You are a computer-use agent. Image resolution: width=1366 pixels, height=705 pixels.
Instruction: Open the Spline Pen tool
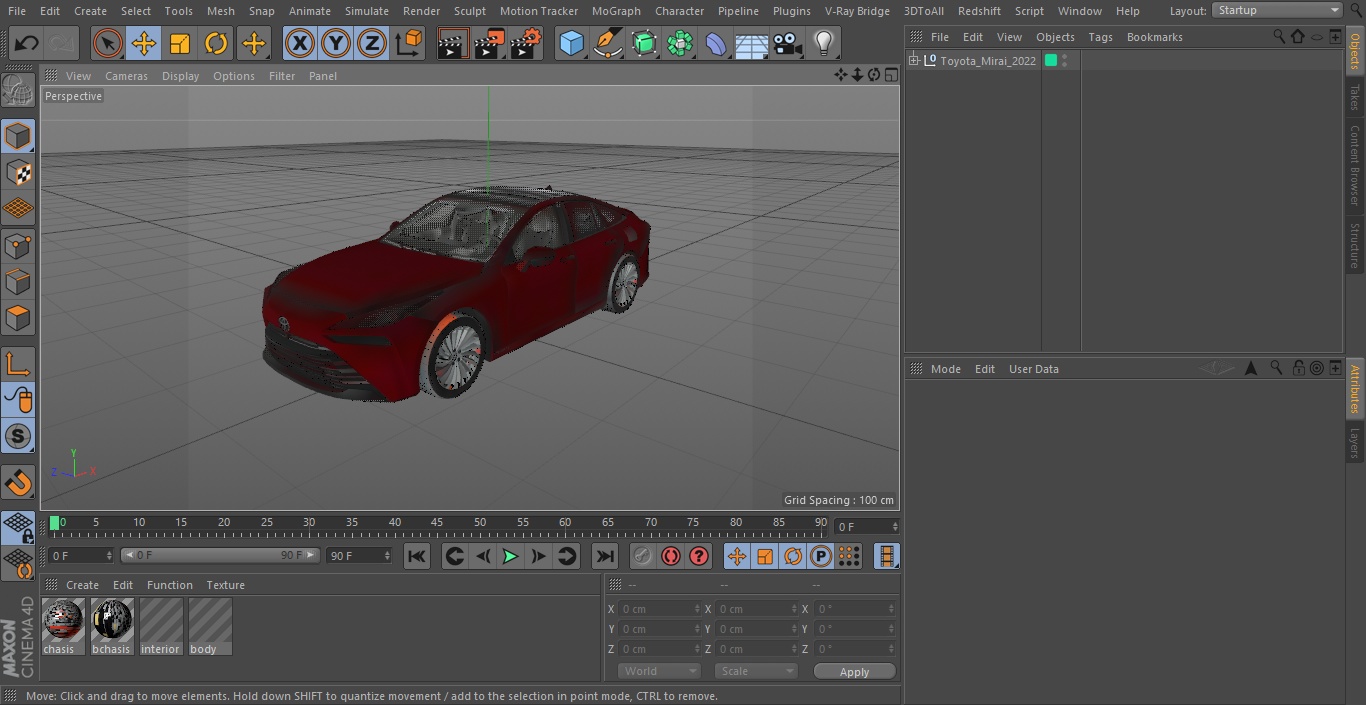pyautogui.click(x=607, y=43)
